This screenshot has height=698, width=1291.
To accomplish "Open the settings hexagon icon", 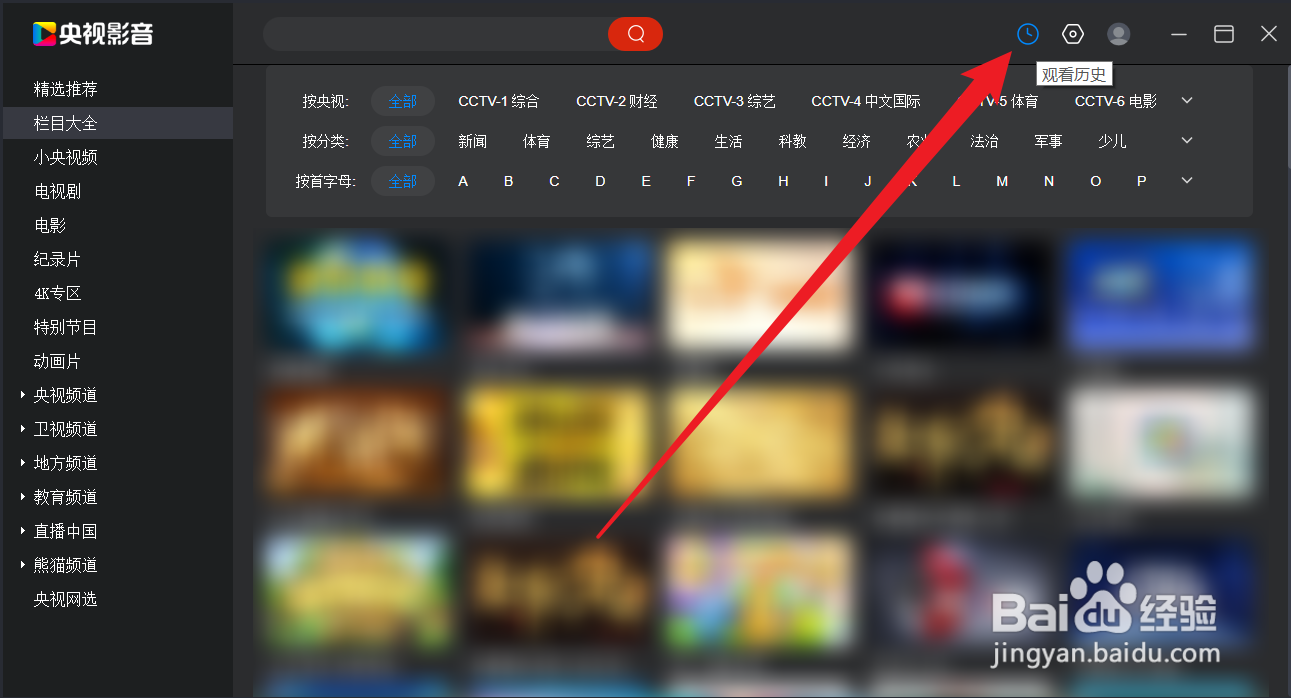I will pos(1073,34).
